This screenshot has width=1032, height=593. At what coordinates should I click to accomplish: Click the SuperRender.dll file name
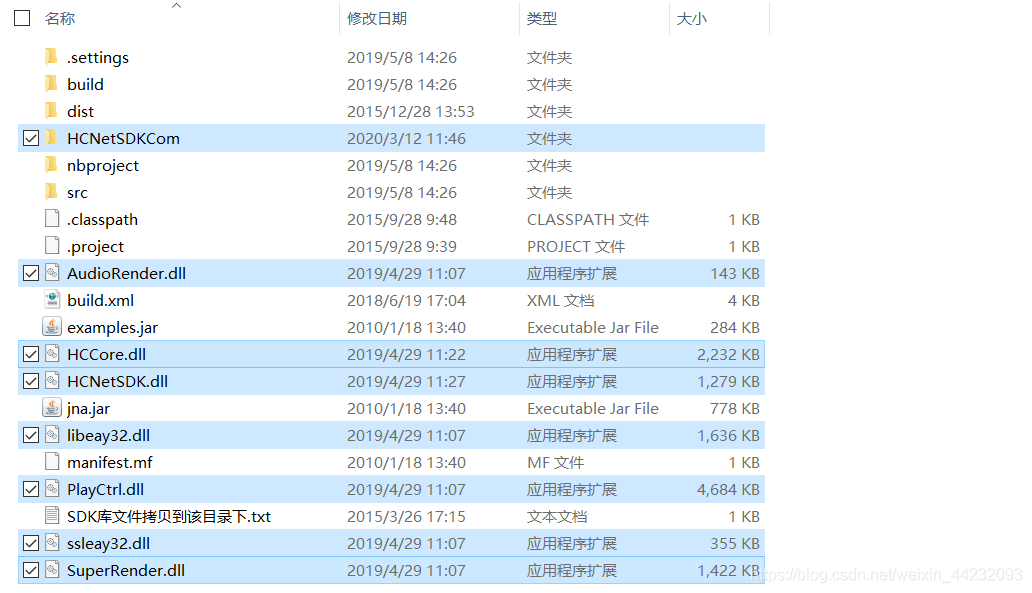point(126,570)
